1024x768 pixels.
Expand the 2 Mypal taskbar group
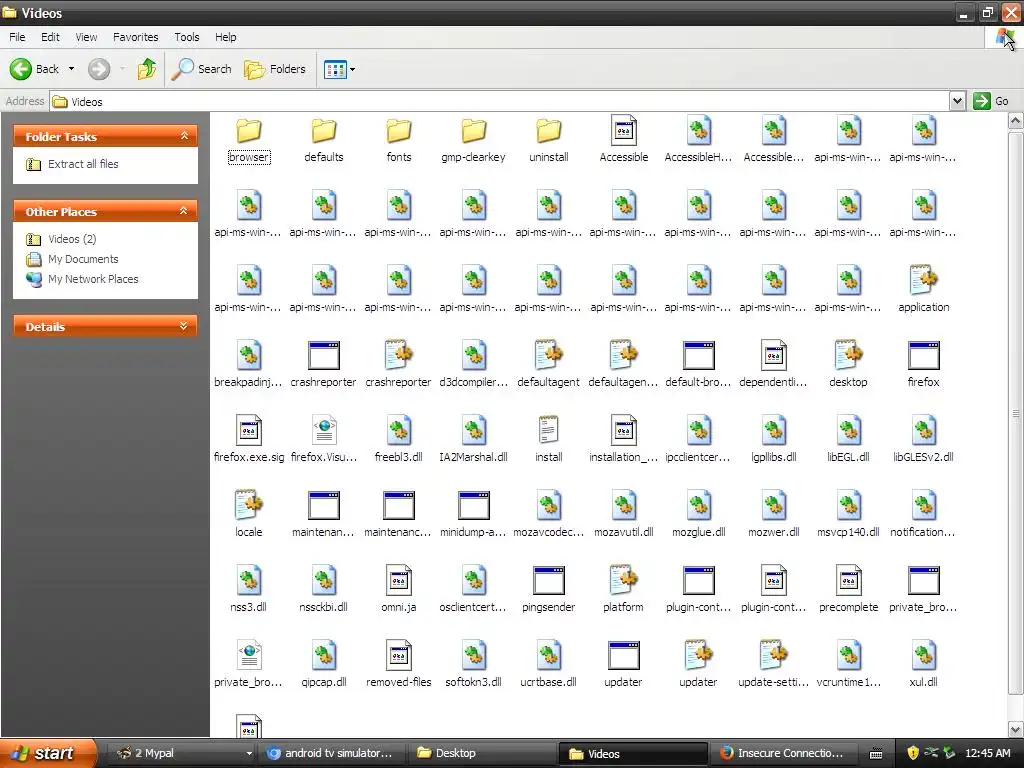[248, 753]
